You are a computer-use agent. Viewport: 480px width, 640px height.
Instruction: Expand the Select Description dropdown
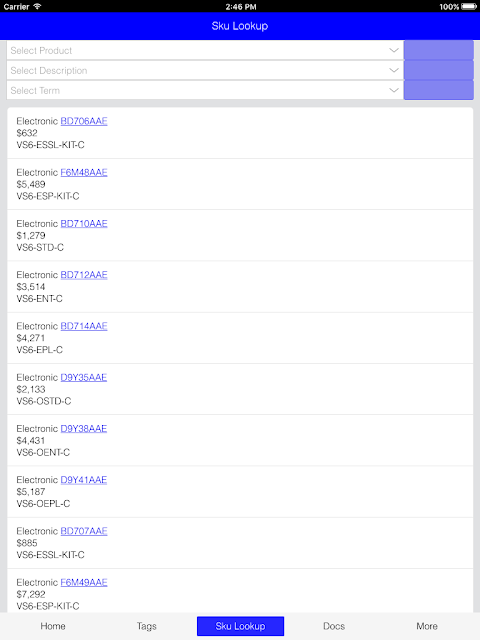205,70
